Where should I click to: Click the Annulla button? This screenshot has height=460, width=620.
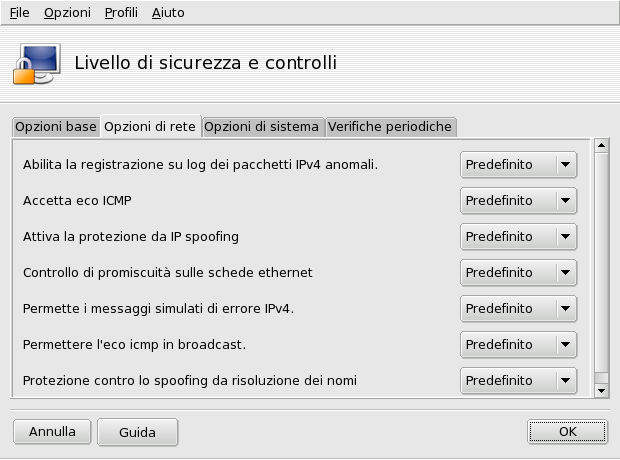pyautogui.click(x=52, y=432)
